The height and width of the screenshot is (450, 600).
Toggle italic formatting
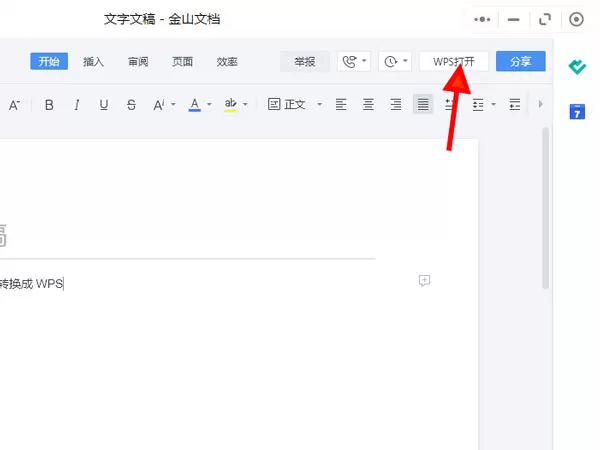coord(77,104)
